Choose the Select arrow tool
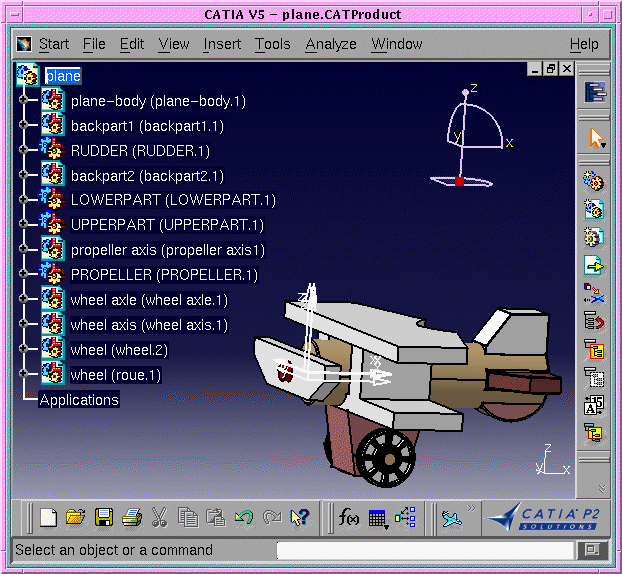This screenshot has height=574, width=622. coord(596,138)
